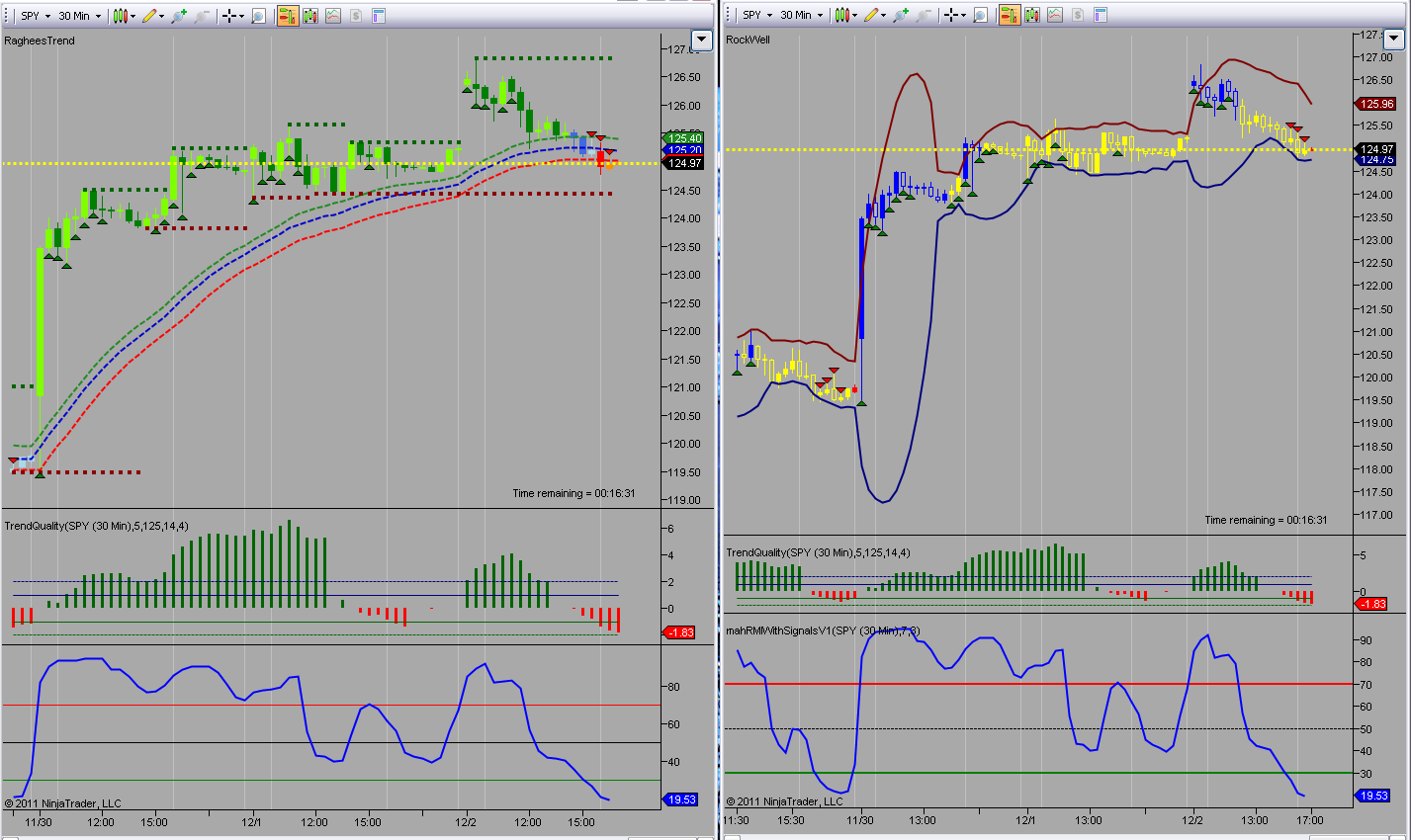
Task: Open Indicators icon in RagheesTrend chart toolbar
Action: tap(333, 16)
